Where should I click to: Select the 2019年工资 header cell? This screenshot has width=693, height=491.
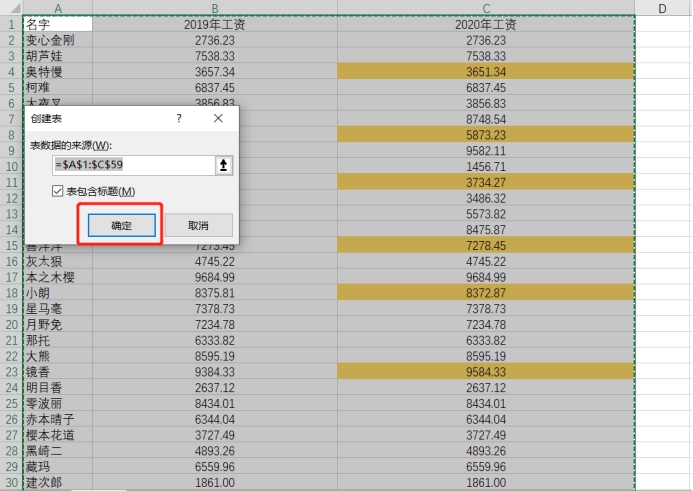215,24
